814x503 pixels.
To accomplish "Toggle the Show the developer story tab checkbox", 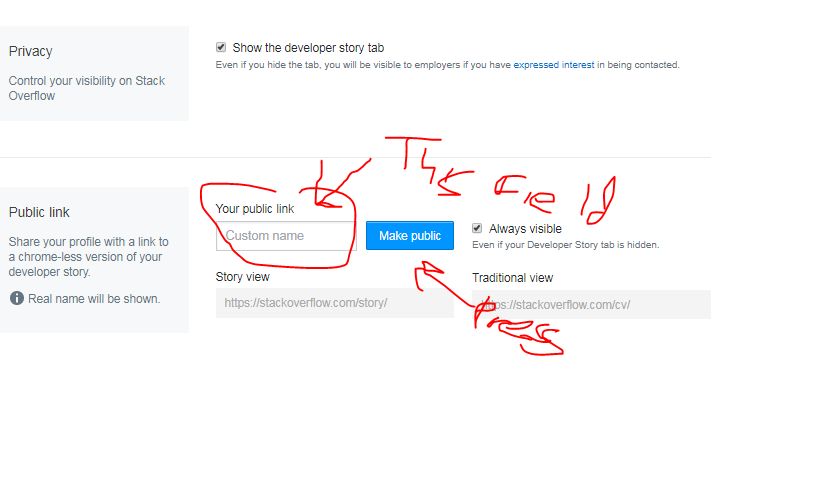I will (221, 47).
